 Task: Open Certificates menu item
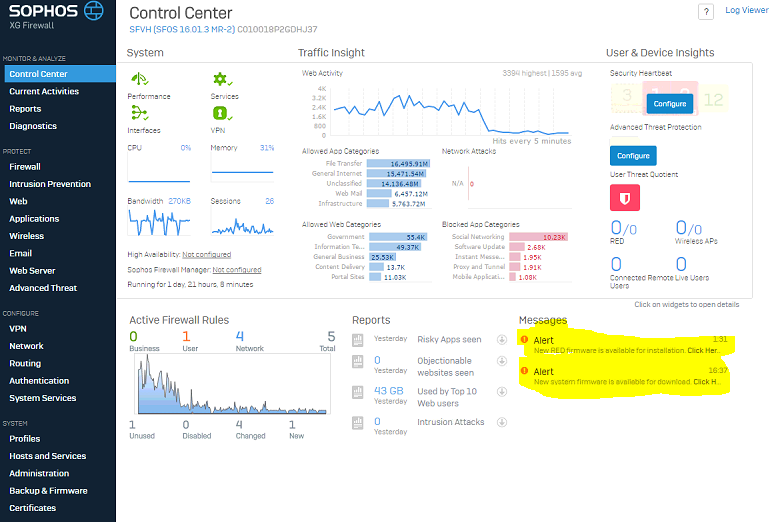coord(32,508)
